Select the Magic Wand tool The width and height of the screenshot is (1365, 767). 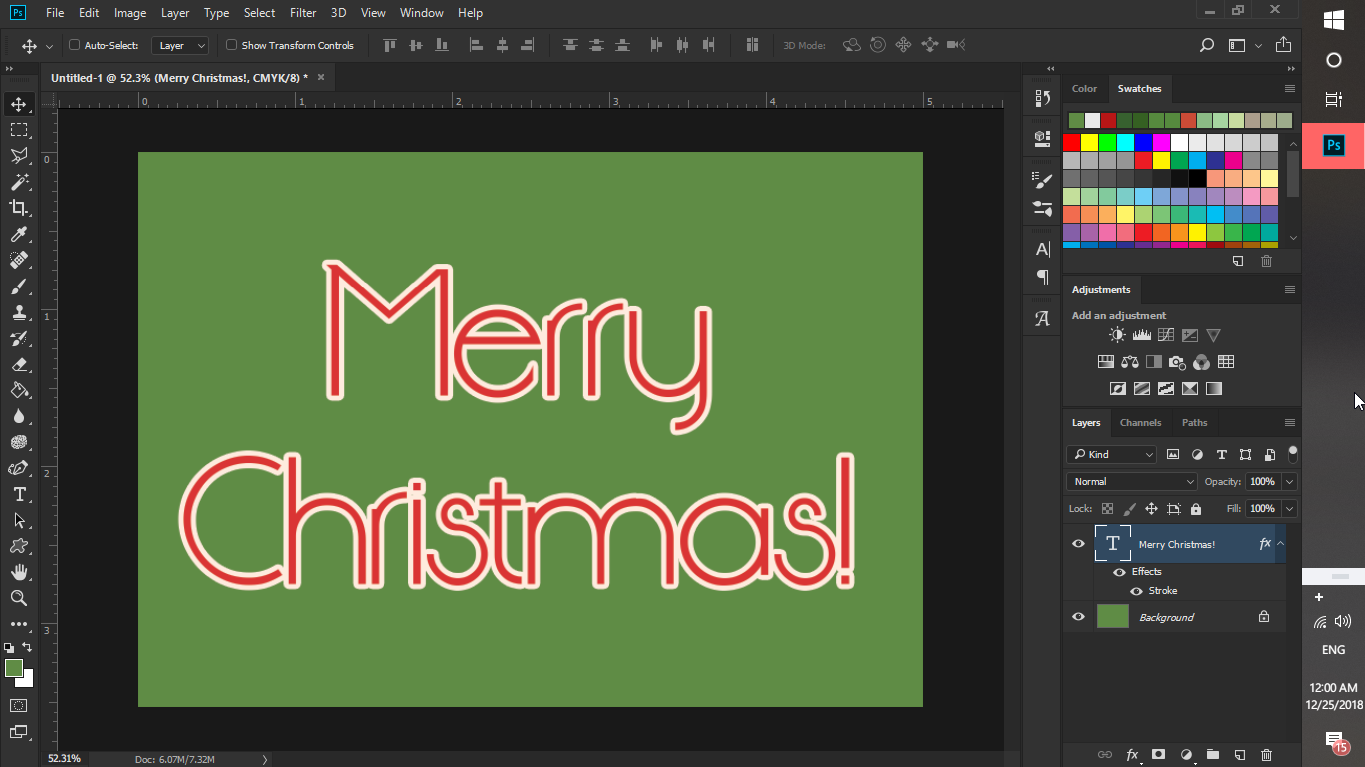coord(19,182)
